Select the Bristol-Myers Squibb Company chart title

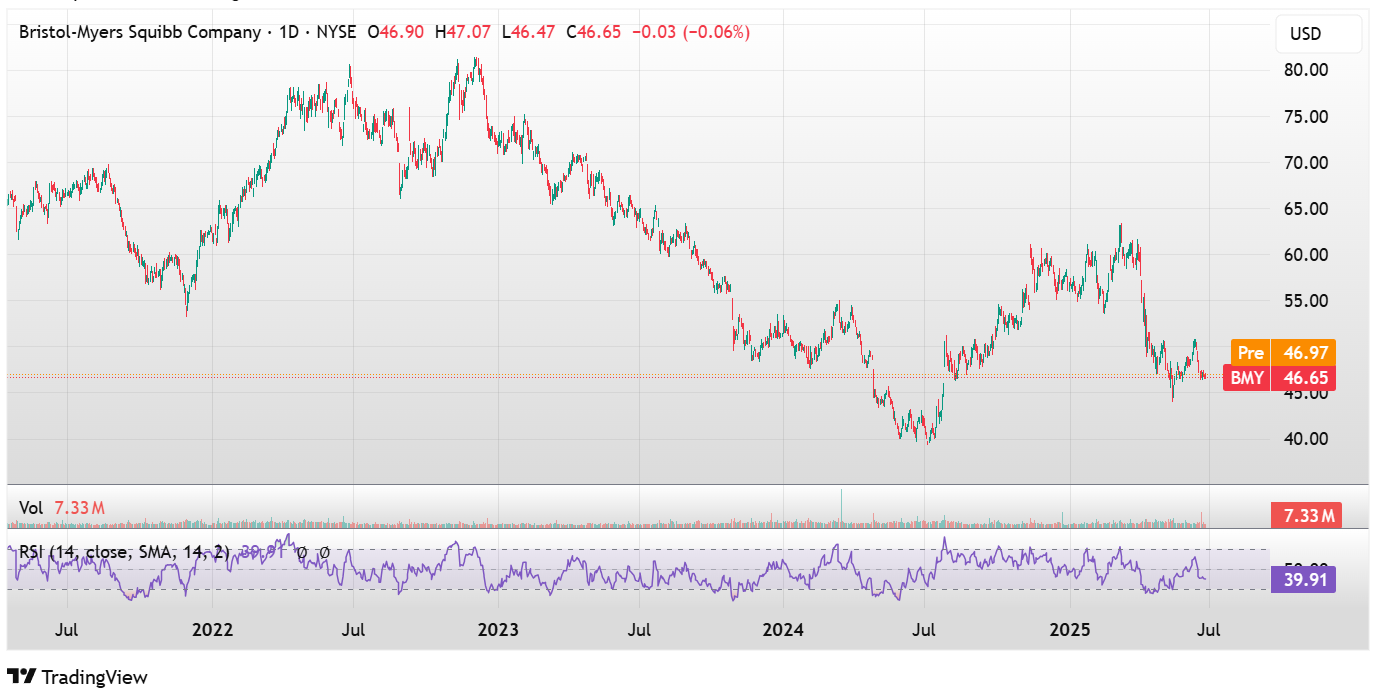(x=140, y=32)
